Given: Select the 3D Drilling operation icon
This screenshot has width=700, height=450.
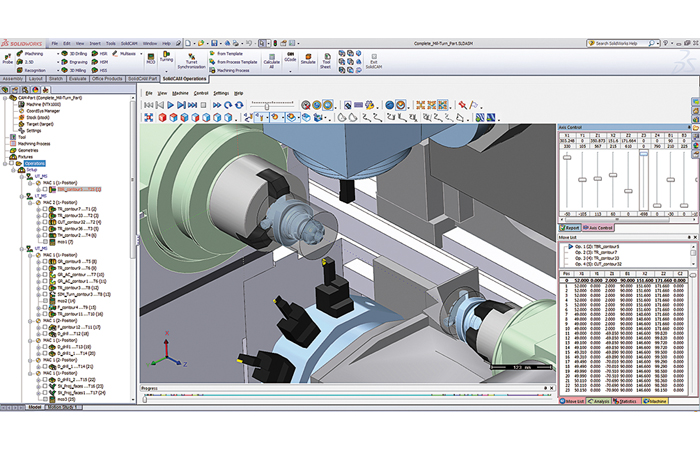Looking at the screenshot, I should [65, 54].
